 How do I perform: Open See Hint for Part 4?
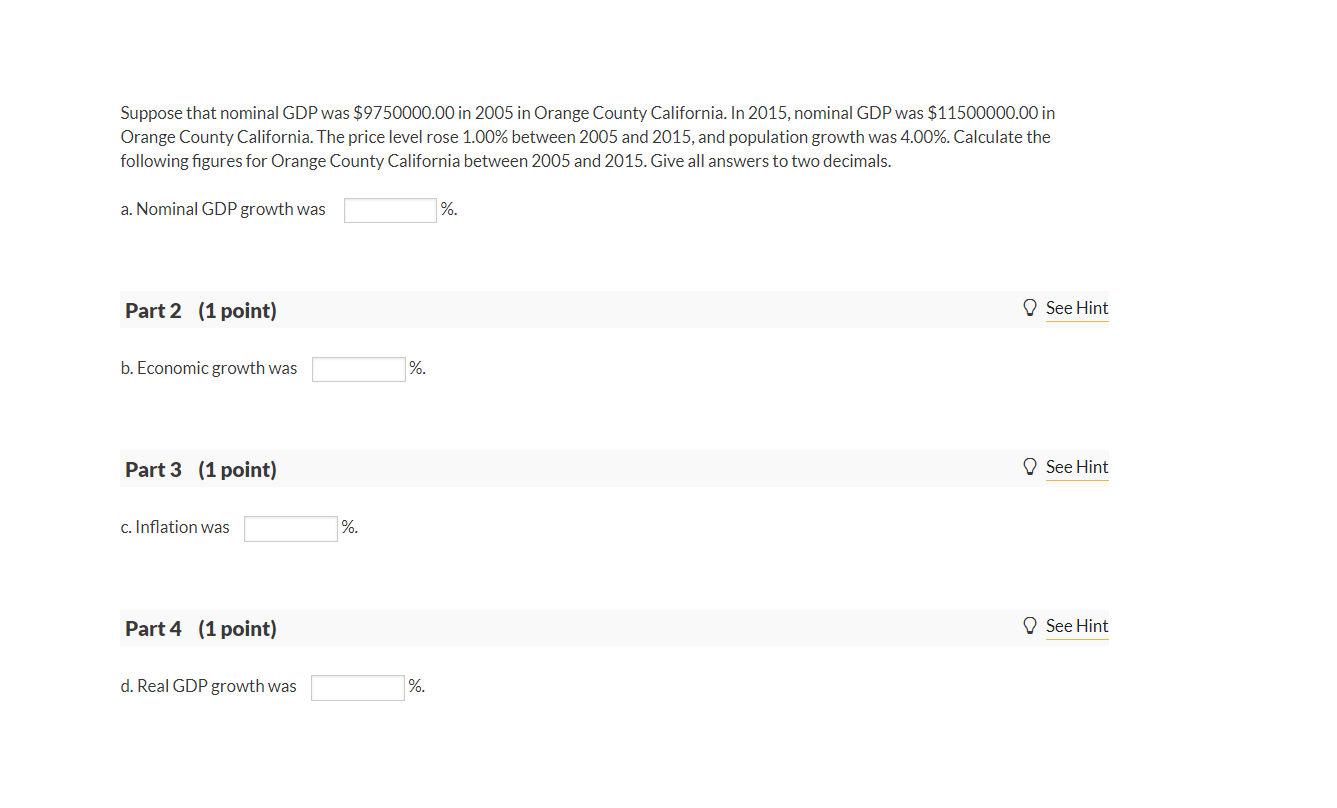1077,626
